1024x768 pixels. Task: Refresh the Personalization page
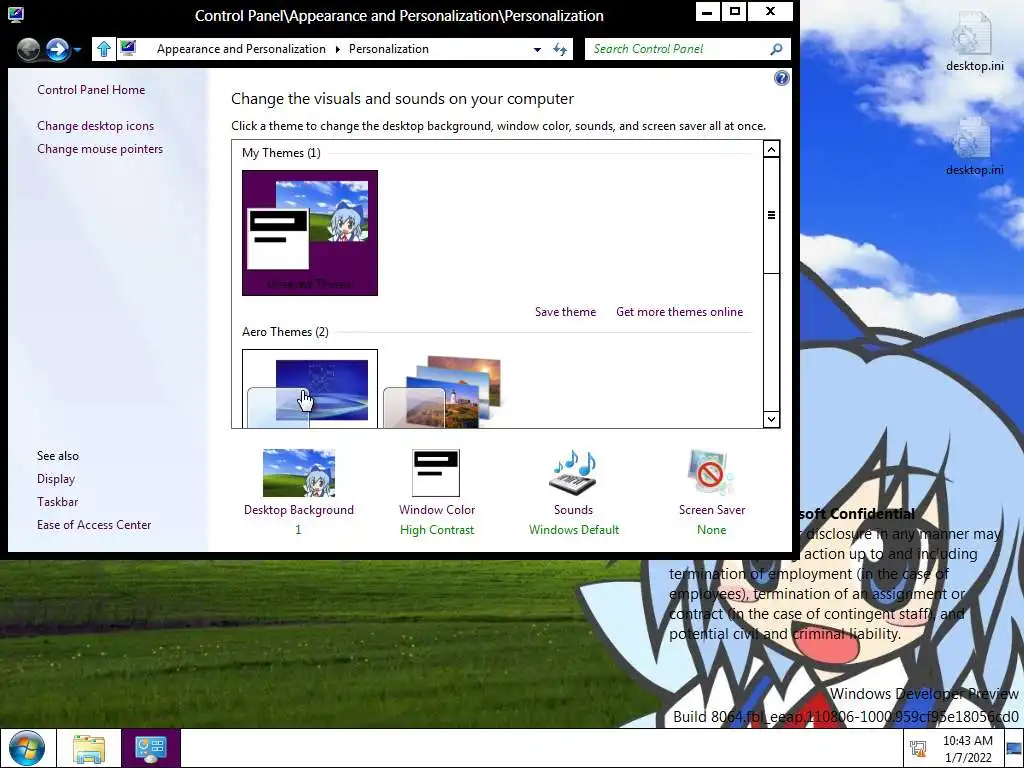click(x=560, y=50)
